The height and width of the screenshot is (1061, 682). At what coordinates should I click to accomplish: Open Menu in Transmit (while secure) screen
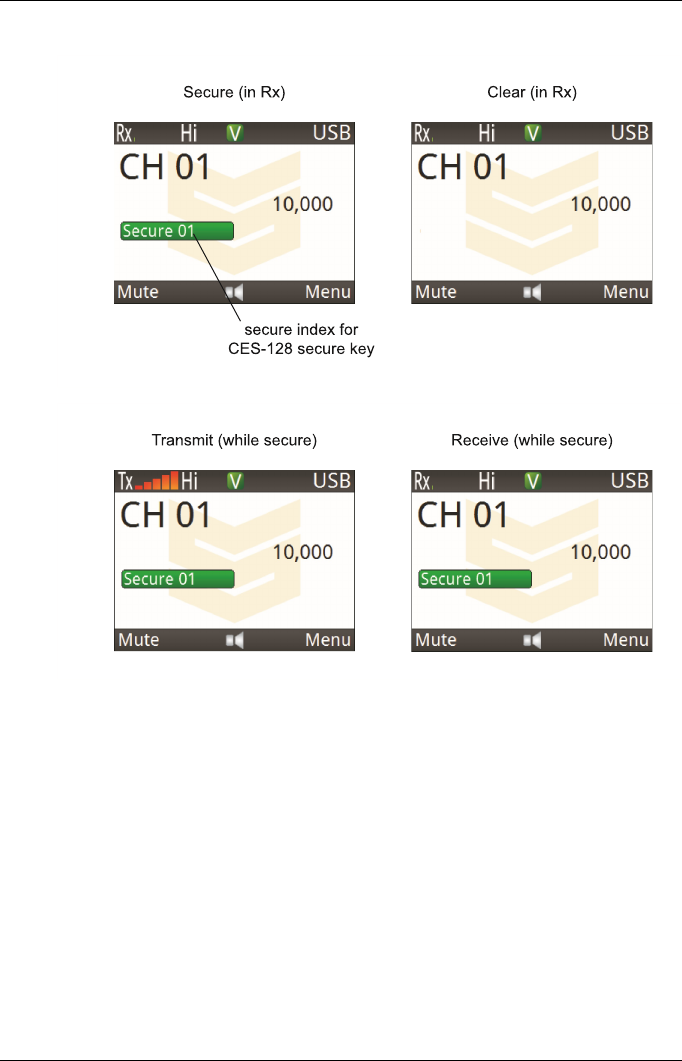coord(328,640)
